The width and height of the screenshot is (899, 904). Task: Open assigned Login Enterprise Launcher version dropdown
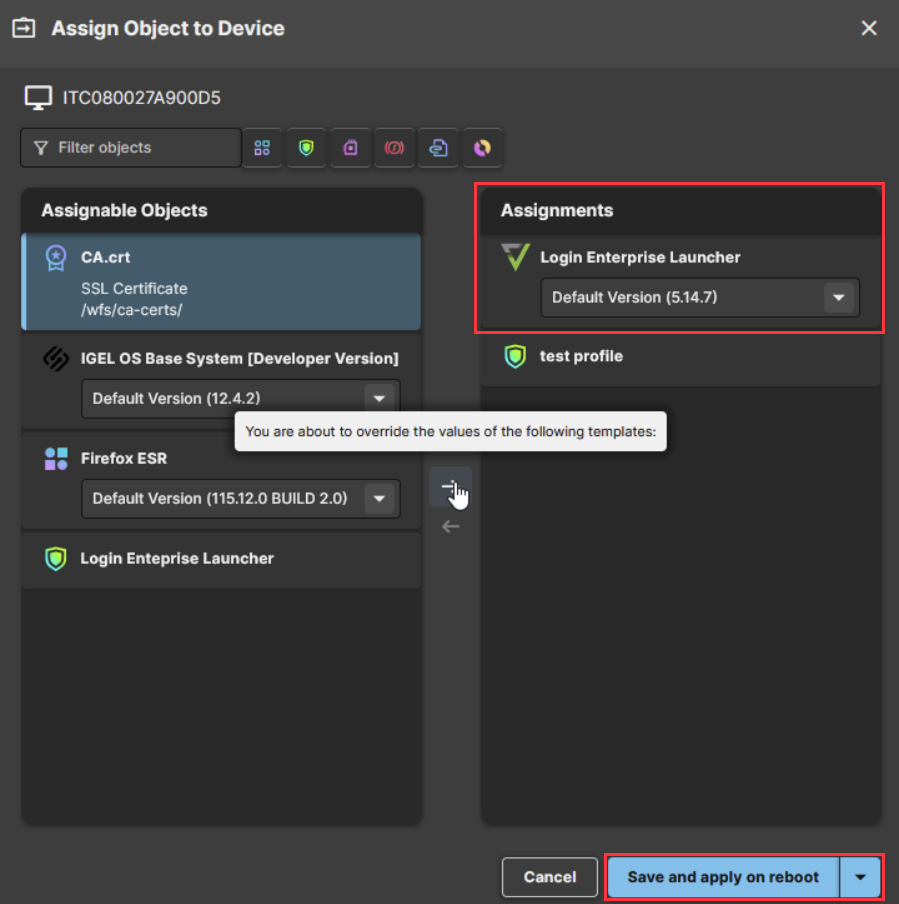pos(838,297)
